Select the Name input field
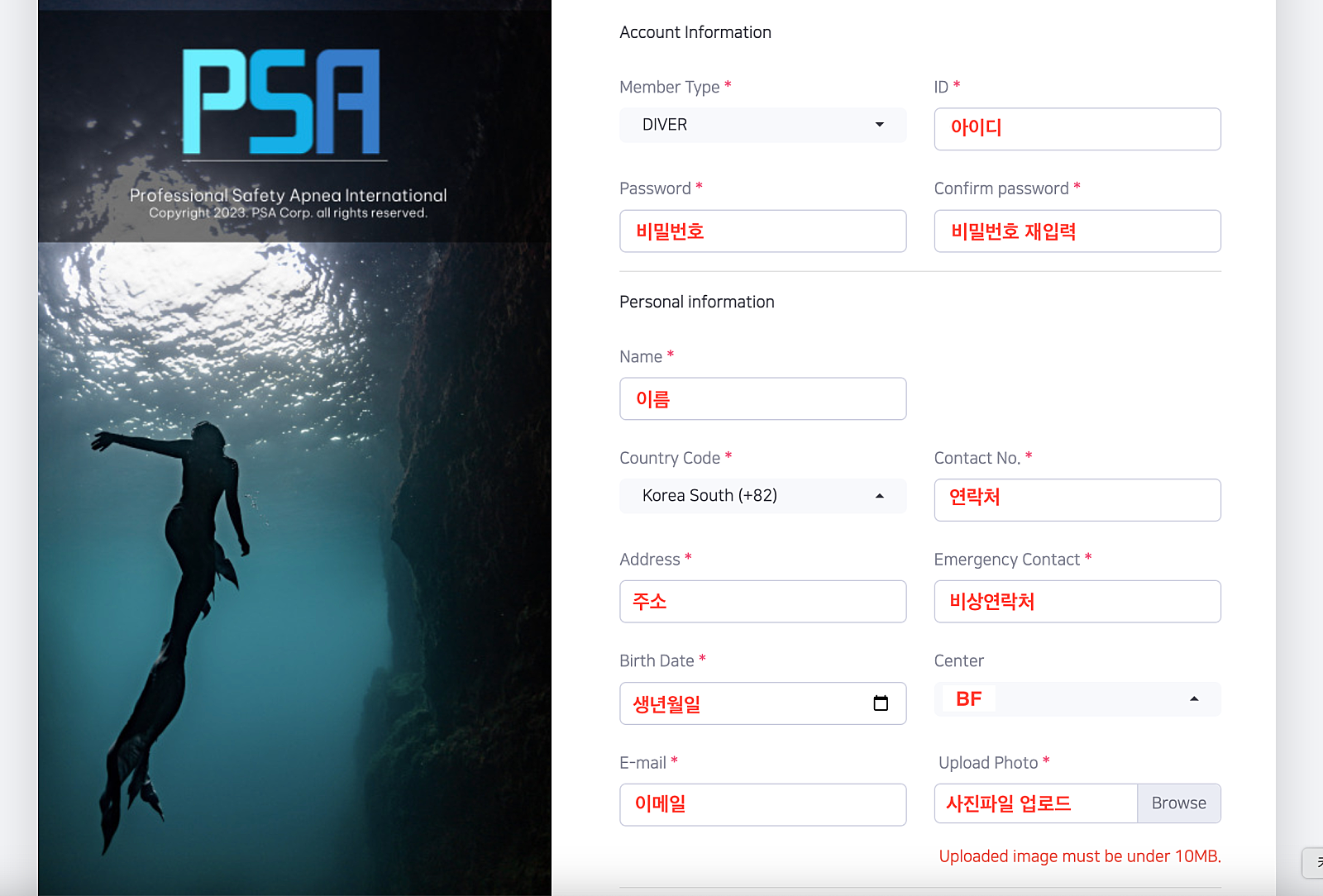Screen dimensions: 1323x896 point(762,398)
